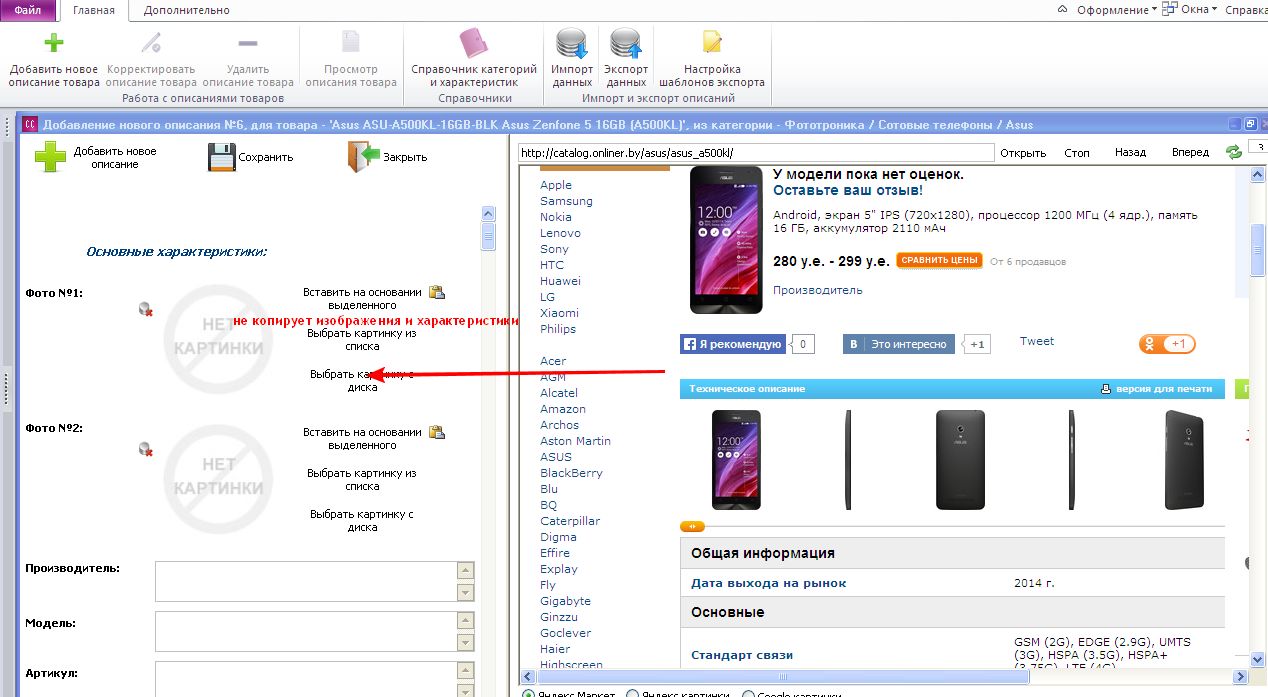1268x697 pixels.
Task: Click the delete-image icon next to Фото №2
Action: tap(146, 450)
